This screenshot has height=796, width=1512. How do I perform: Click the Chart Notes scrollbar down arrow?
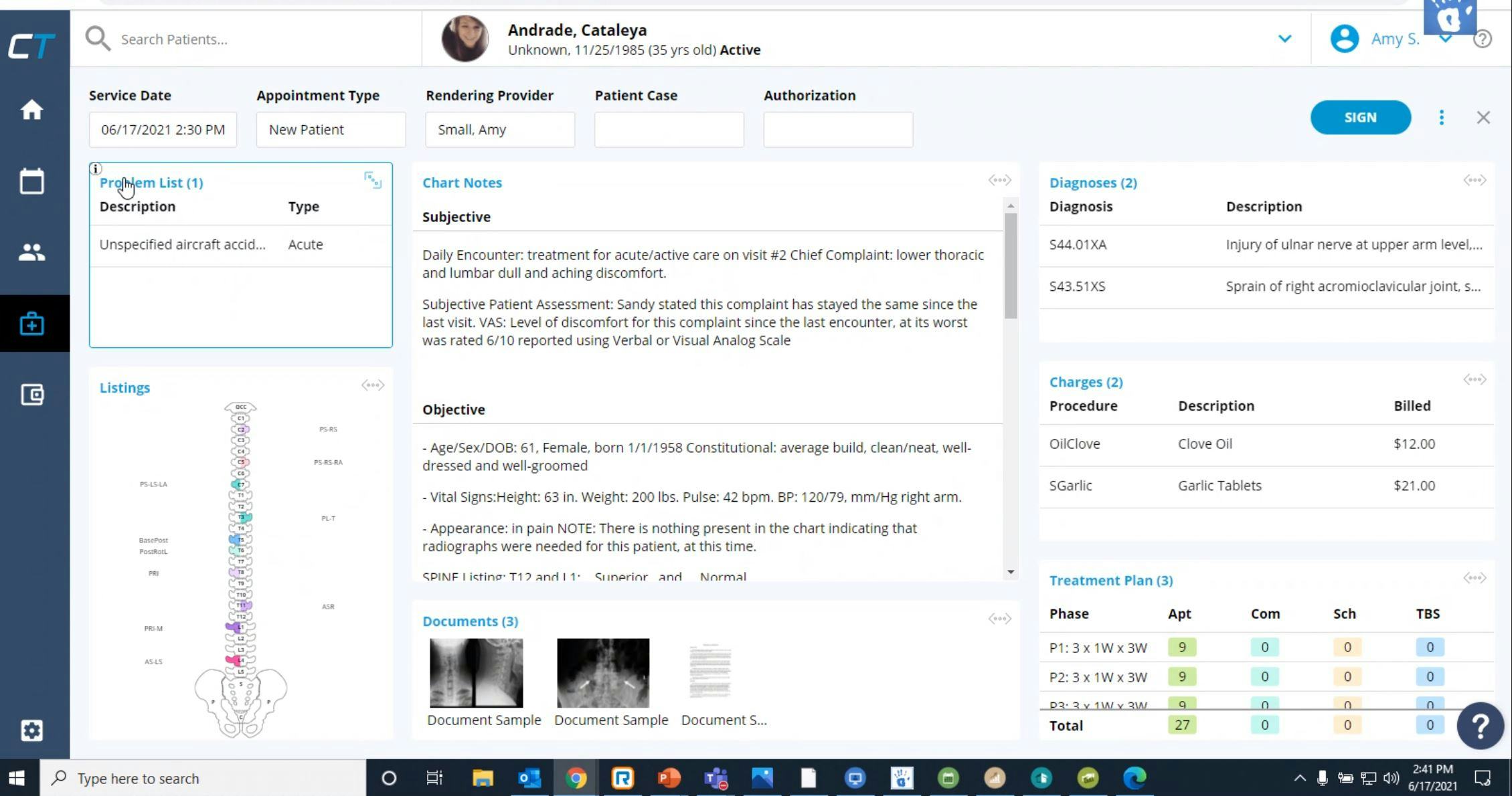(1010, 572)
